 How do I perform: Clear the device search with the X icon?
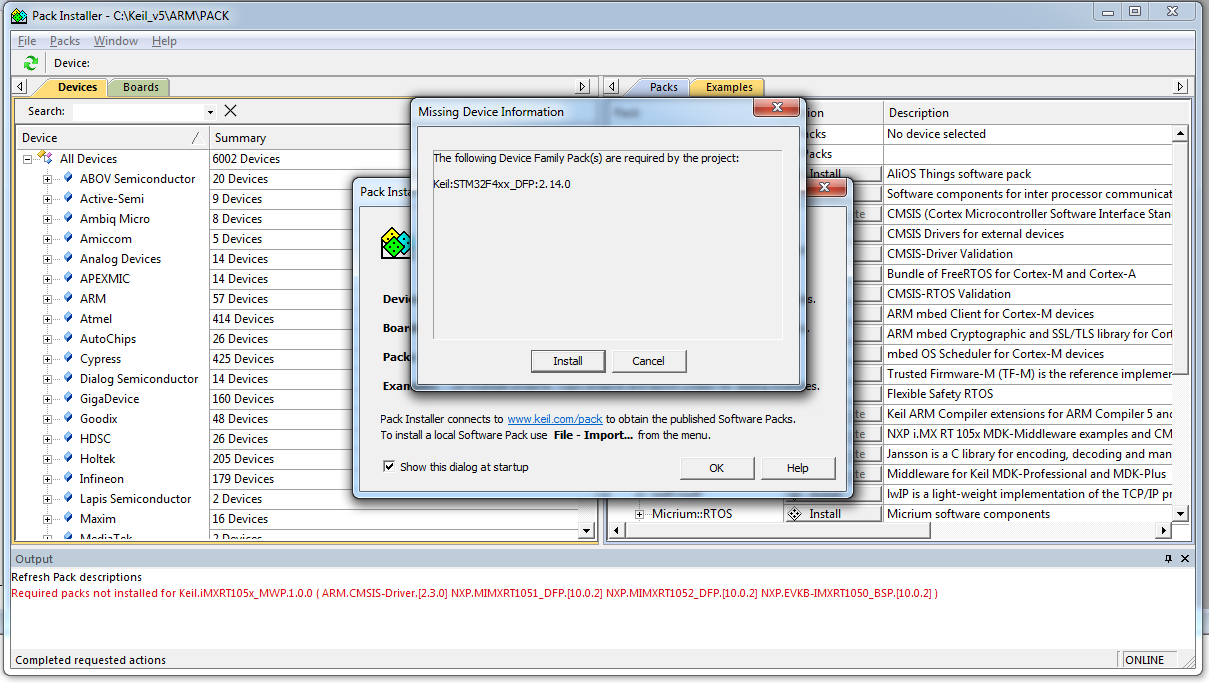point(230,111)
